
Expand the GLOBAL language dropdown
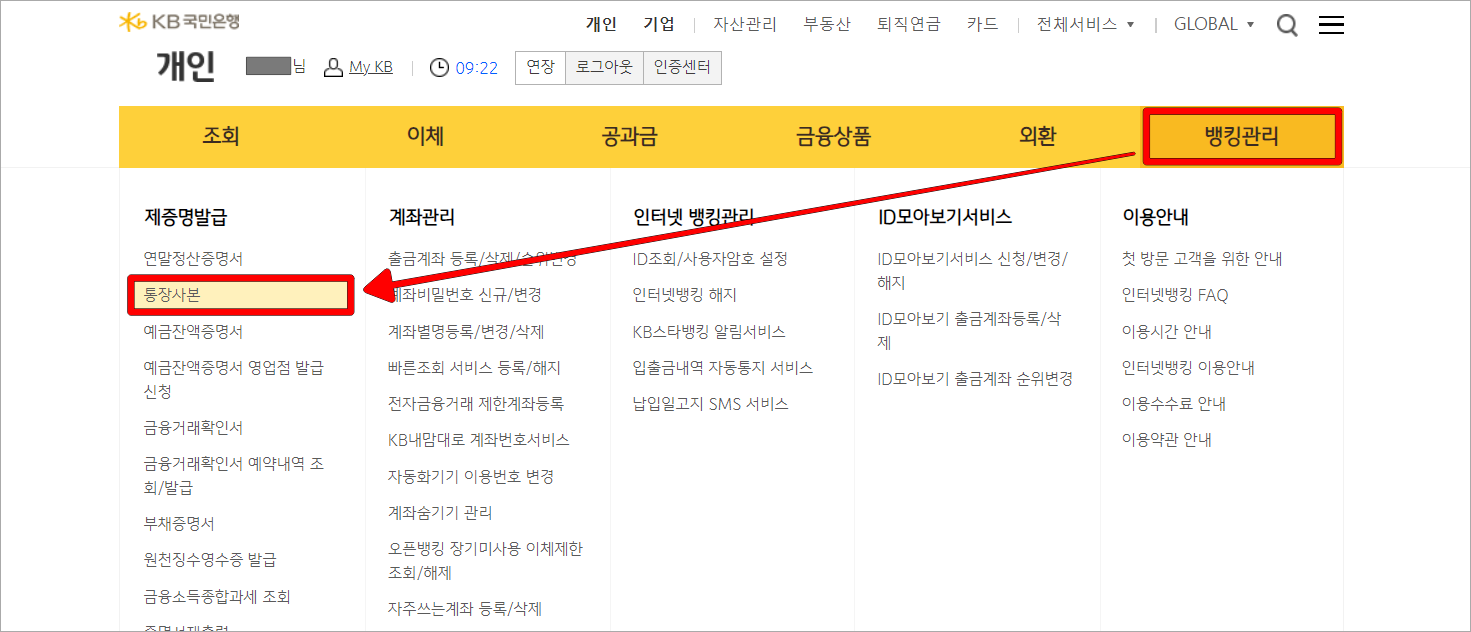(1214, 24)
